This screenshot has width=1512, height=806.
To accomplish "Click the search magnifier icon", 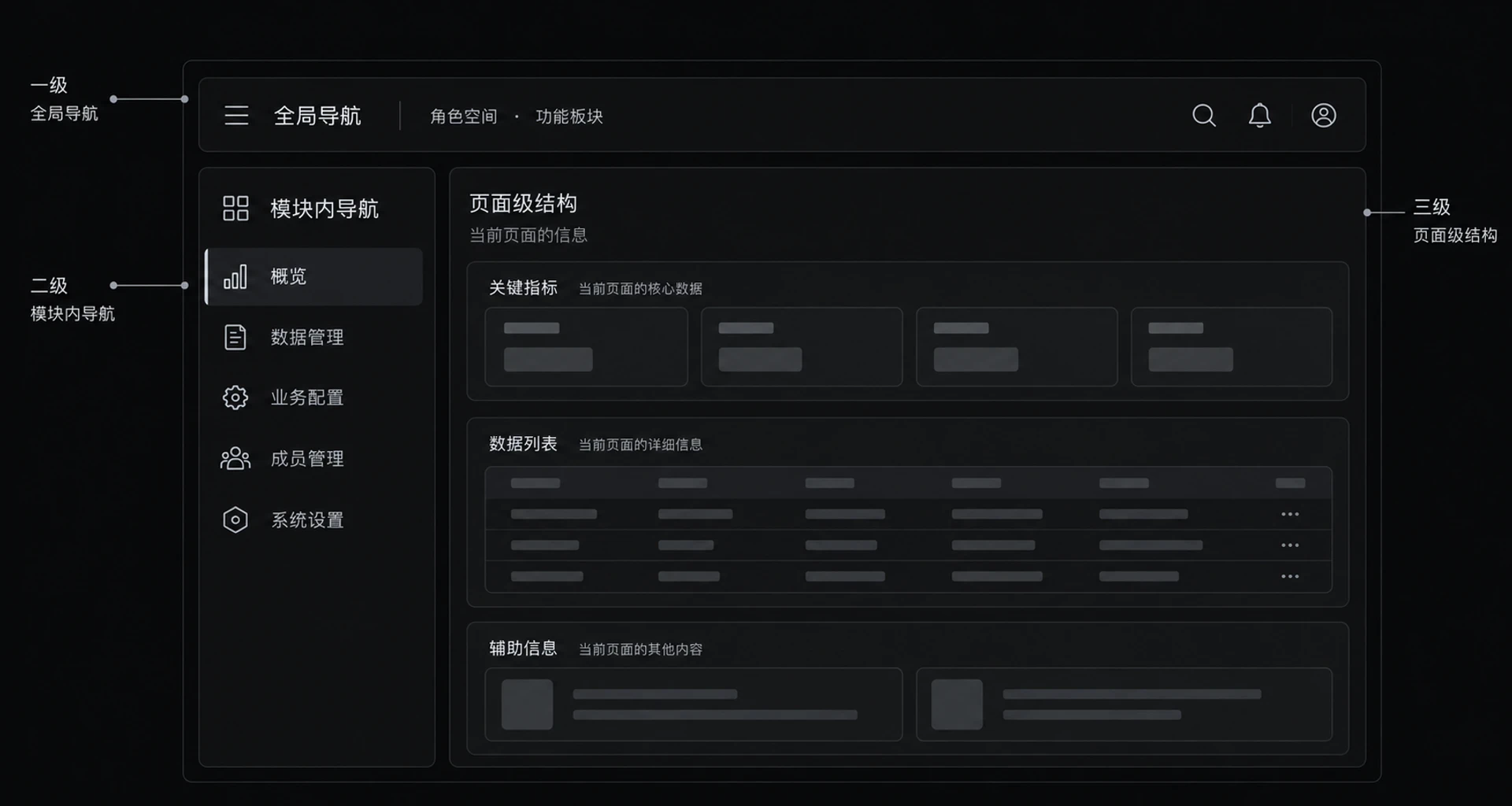I will pyautogui.click(x=1204, y=116).
